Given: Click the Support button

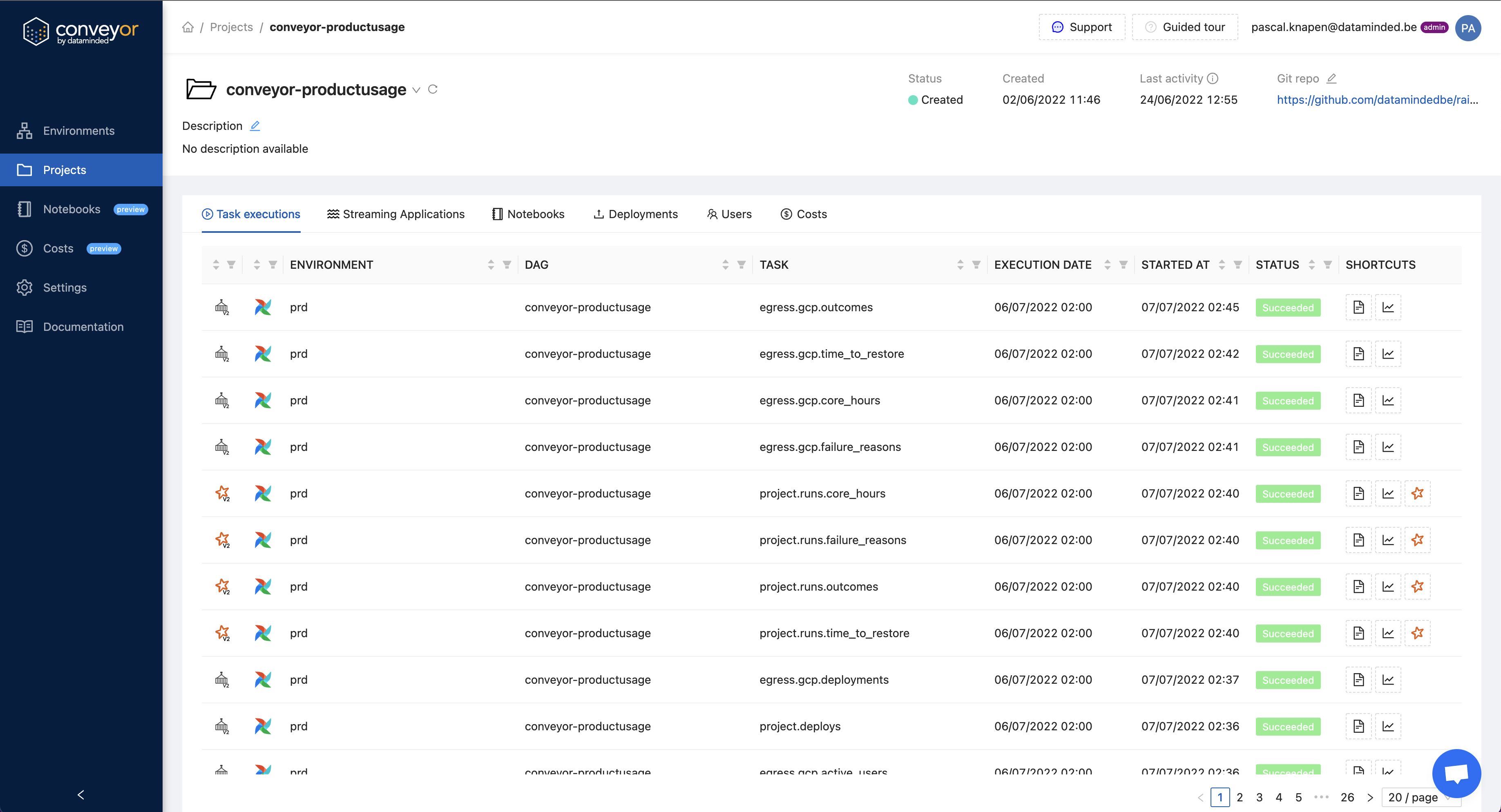Looking at the screenshot, I should (1081, 27).
